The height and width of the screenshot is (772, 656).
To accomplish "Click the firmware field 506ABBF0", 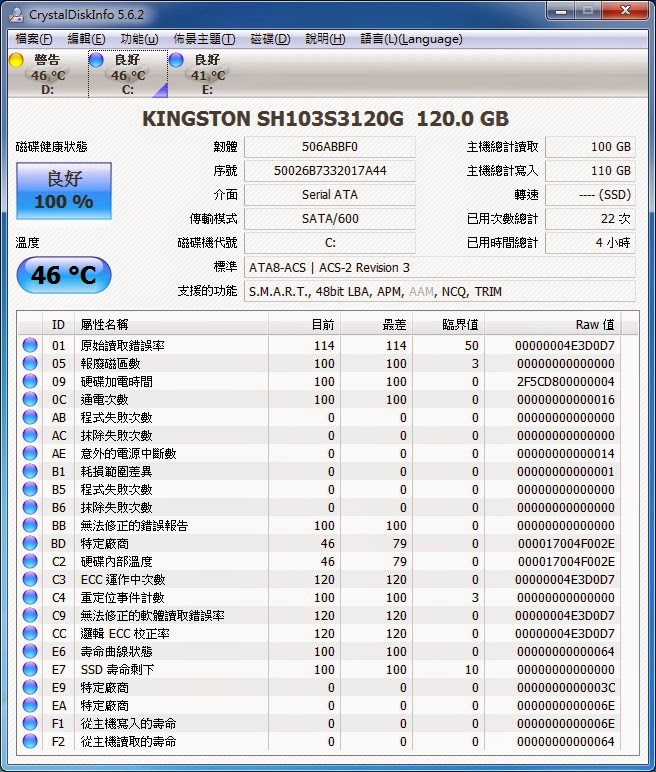I will (329, 147).
